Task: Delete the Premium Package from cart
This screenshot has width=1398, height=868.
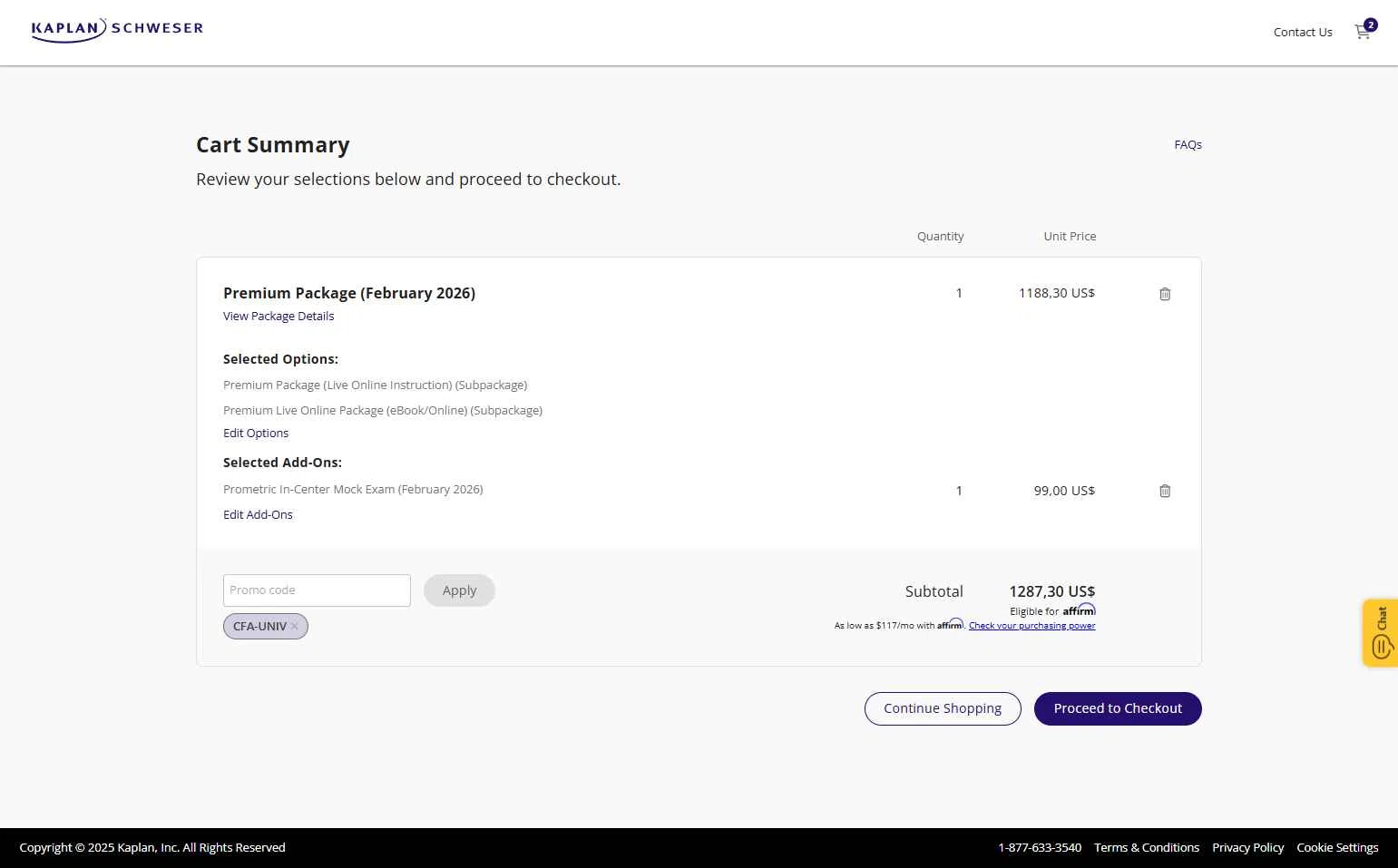Action: coord(1165,294)
